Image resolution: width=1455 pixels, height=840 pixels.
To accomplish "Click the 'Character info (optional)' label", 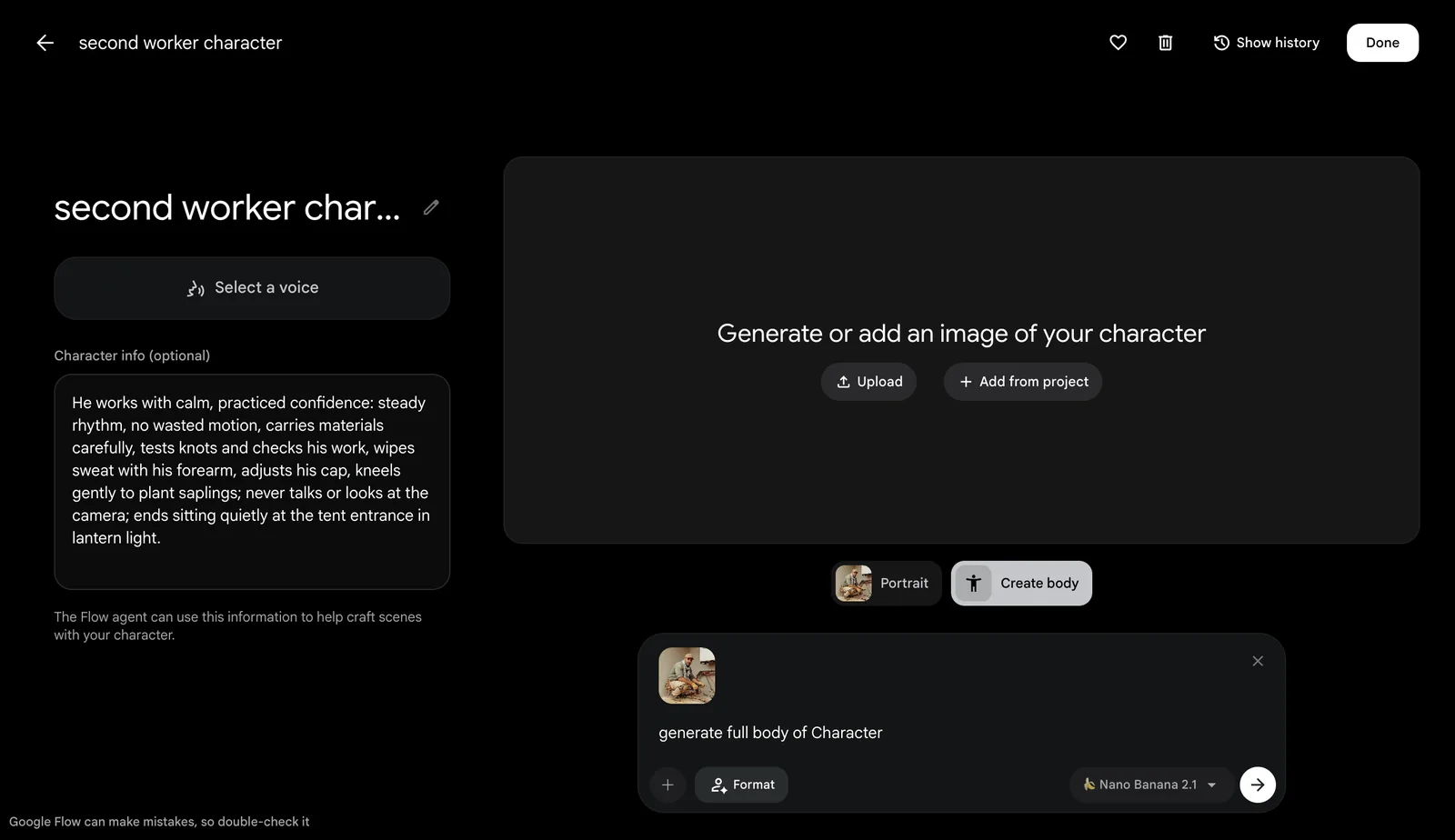I will point(132,355).
